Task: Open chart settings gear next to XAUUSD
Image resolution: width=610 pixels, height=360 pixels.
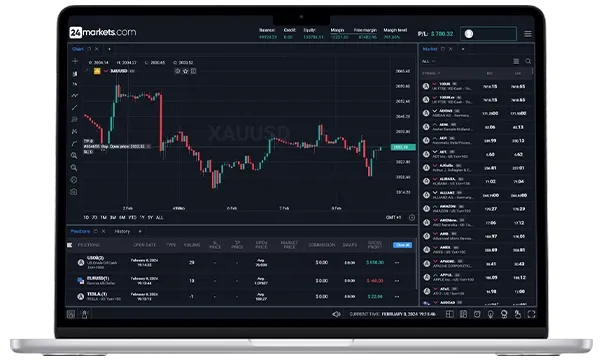Action: point(177,71)
